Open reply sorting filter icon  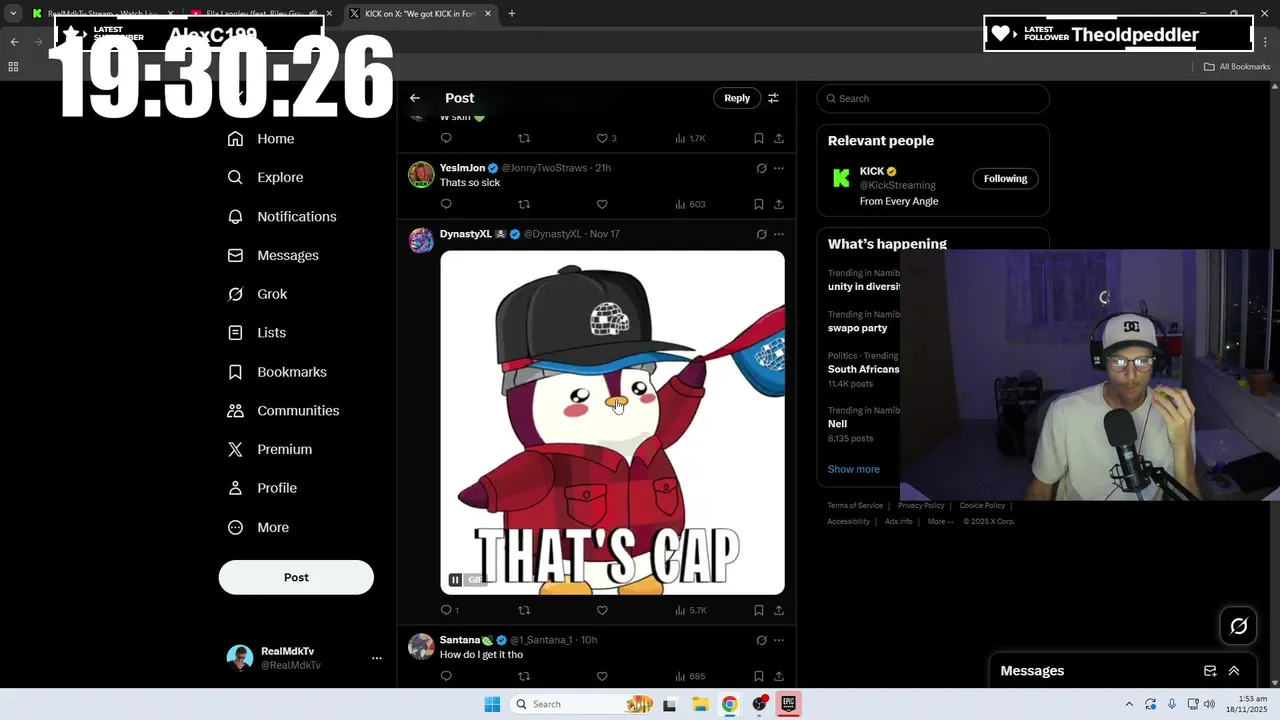[x=773, y=98]
